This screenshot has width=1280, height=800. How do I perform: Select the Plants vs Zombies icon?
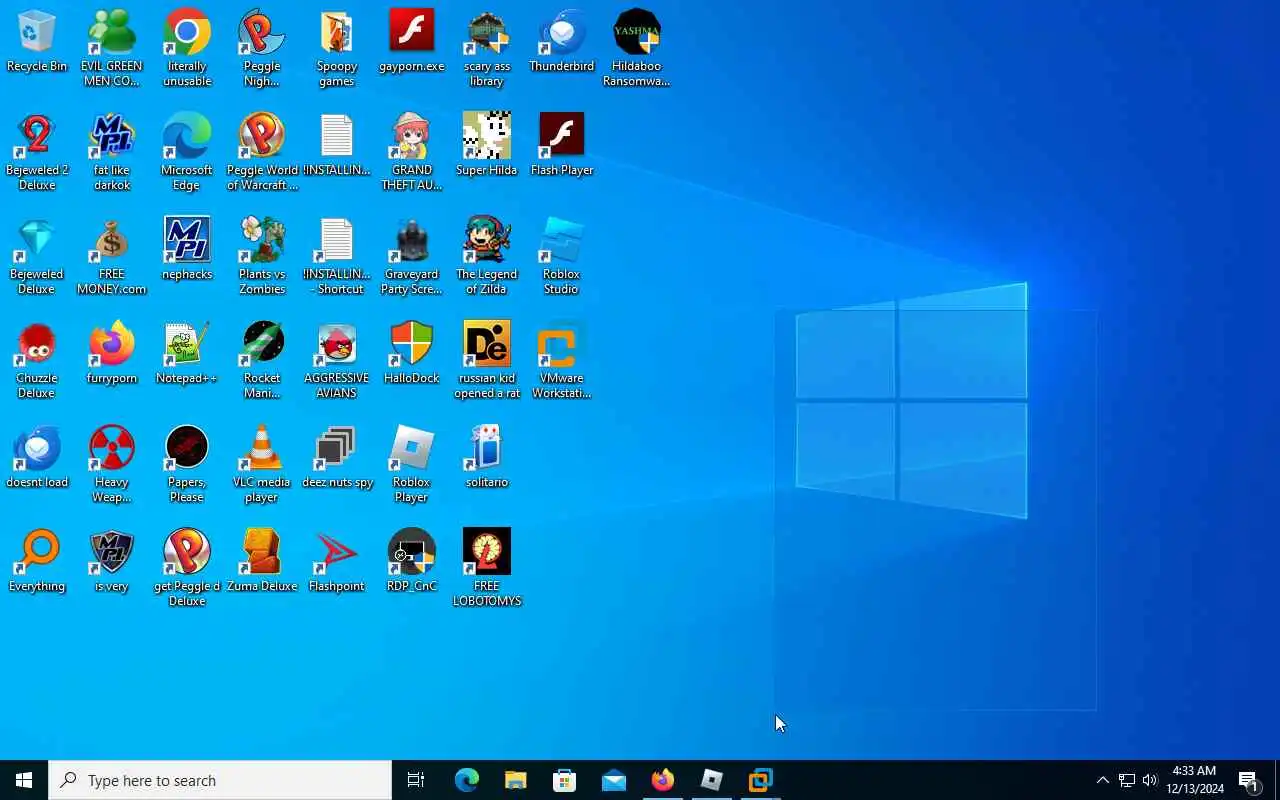pos(262,256)
